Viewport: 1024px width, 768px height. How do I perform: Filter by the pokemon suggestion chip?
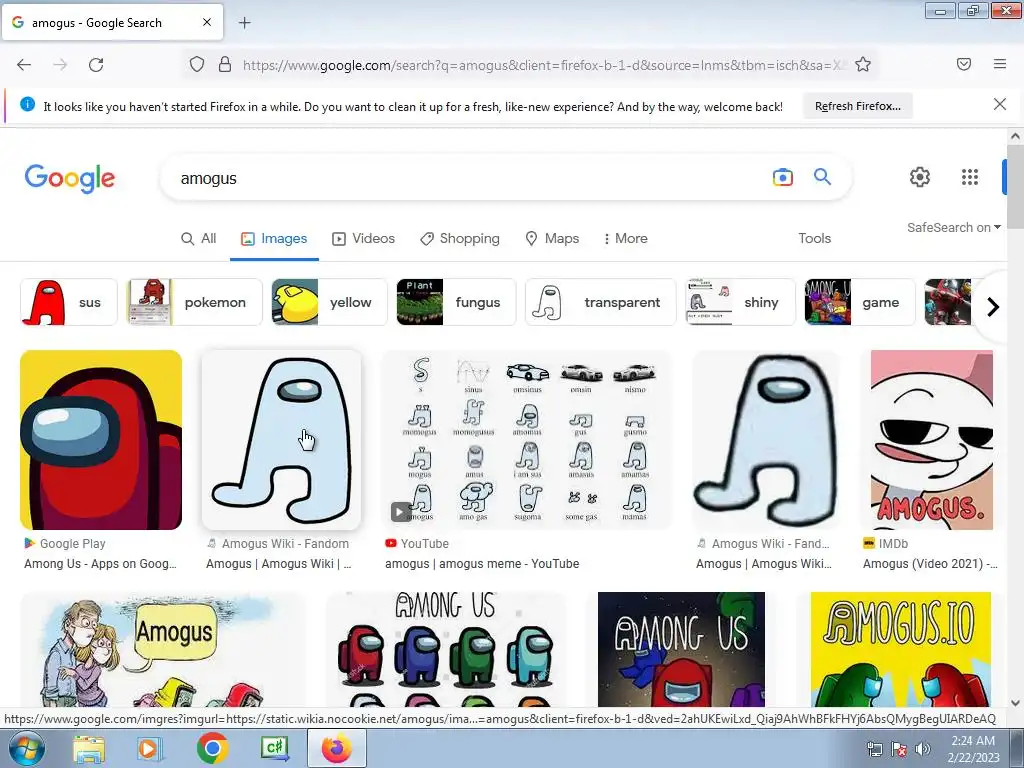(195, 302)
